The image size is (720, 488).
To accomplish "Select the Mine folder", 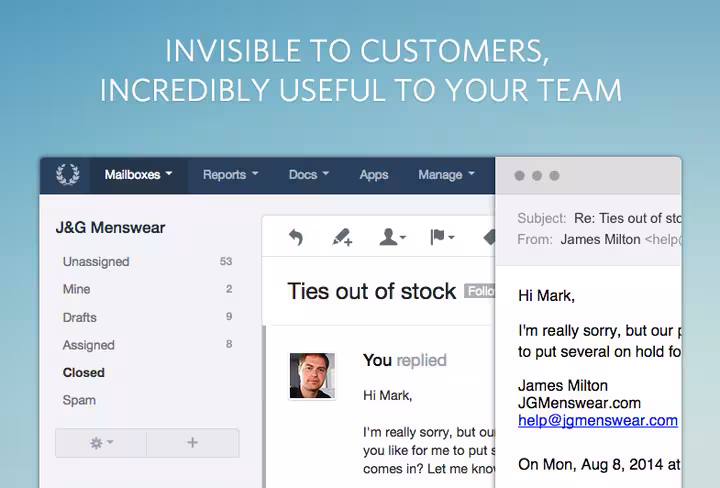I will [x=147, y=289].
